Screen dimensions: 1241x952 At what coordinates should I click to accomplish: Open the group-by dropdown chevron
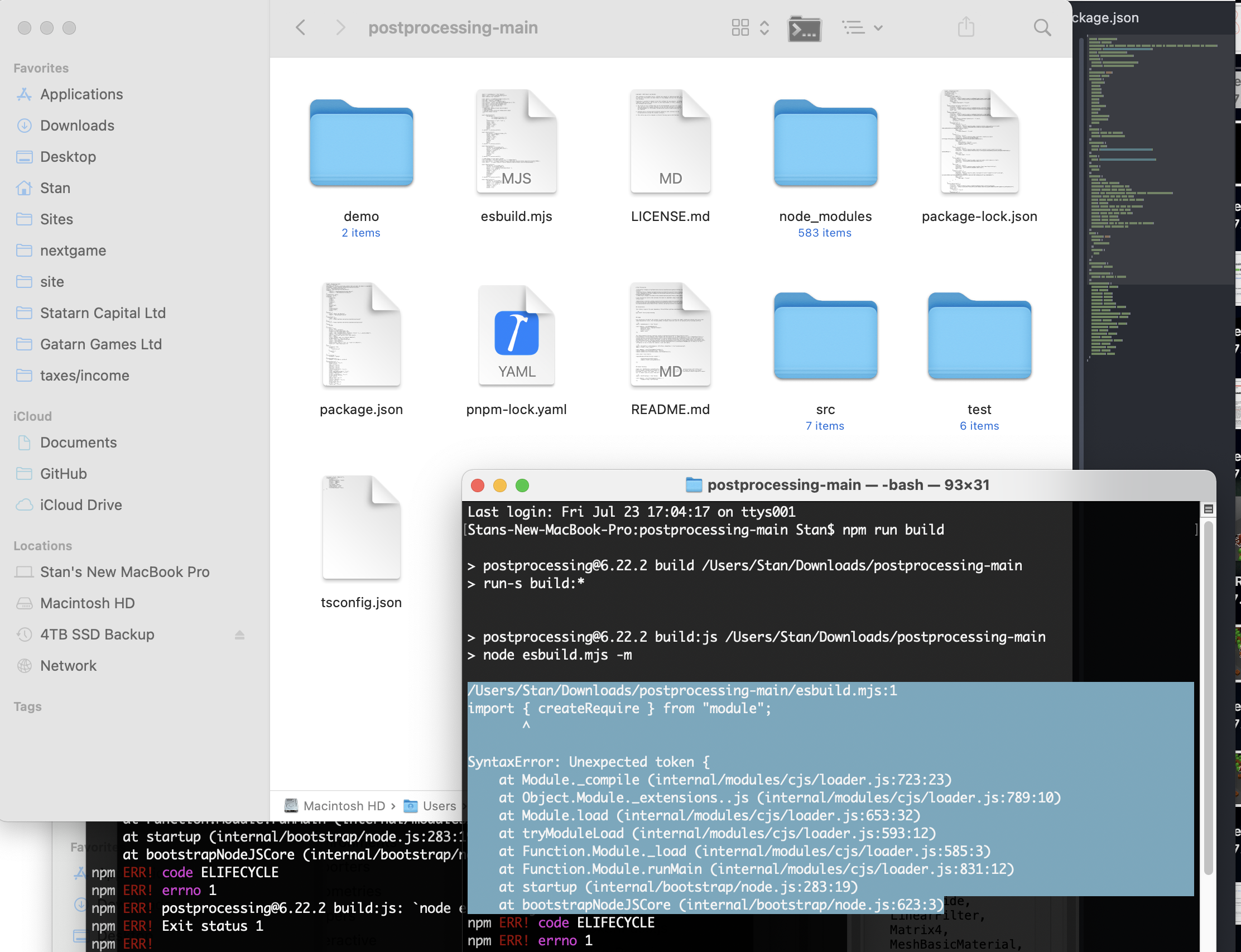(878, 27)
